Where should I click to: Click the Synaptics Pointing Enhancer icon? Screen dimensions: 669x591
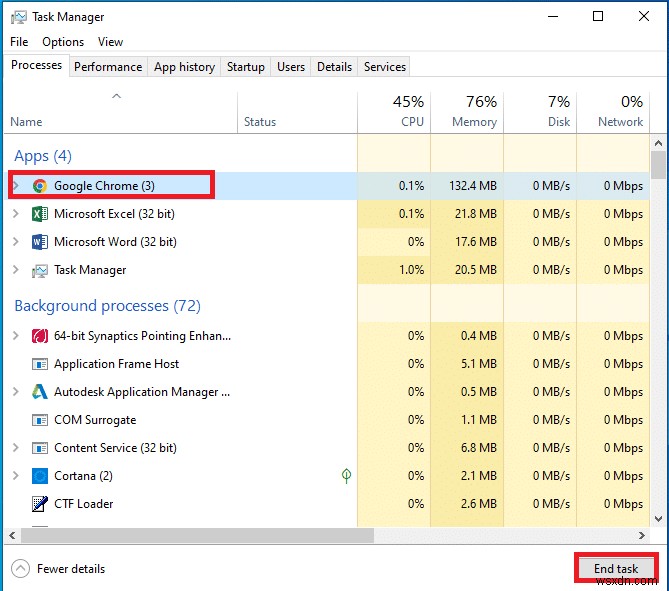click(40, 336)
